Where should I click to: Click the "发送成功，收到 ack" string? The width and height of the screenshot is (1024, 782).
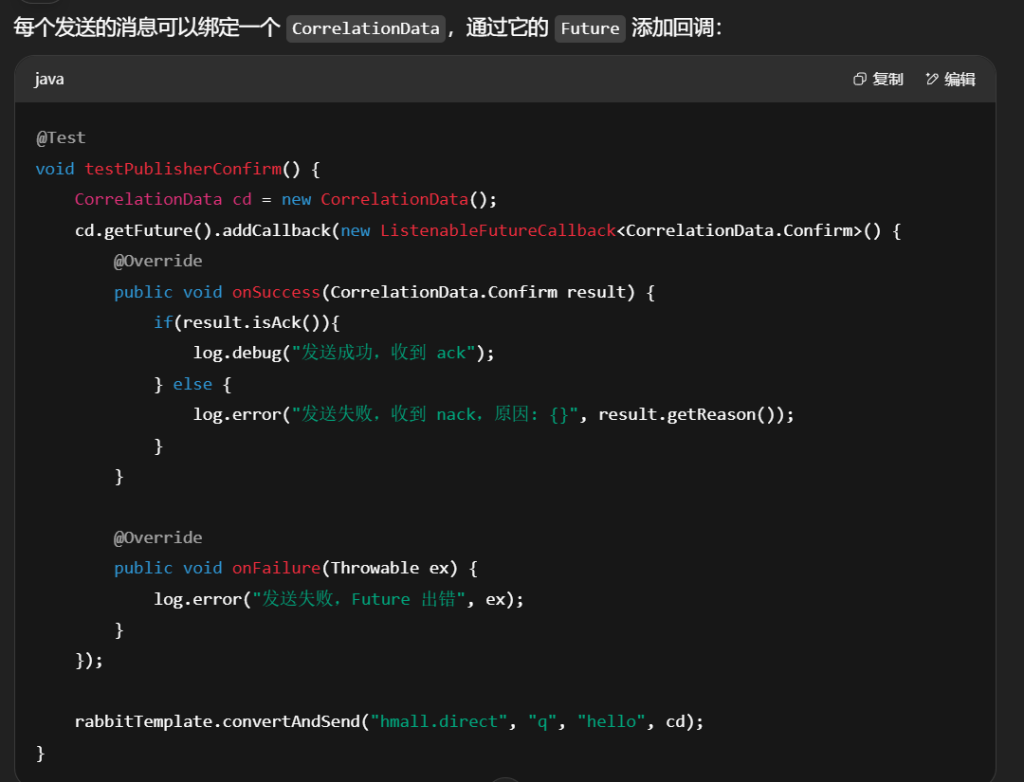(x=384, y=353)
